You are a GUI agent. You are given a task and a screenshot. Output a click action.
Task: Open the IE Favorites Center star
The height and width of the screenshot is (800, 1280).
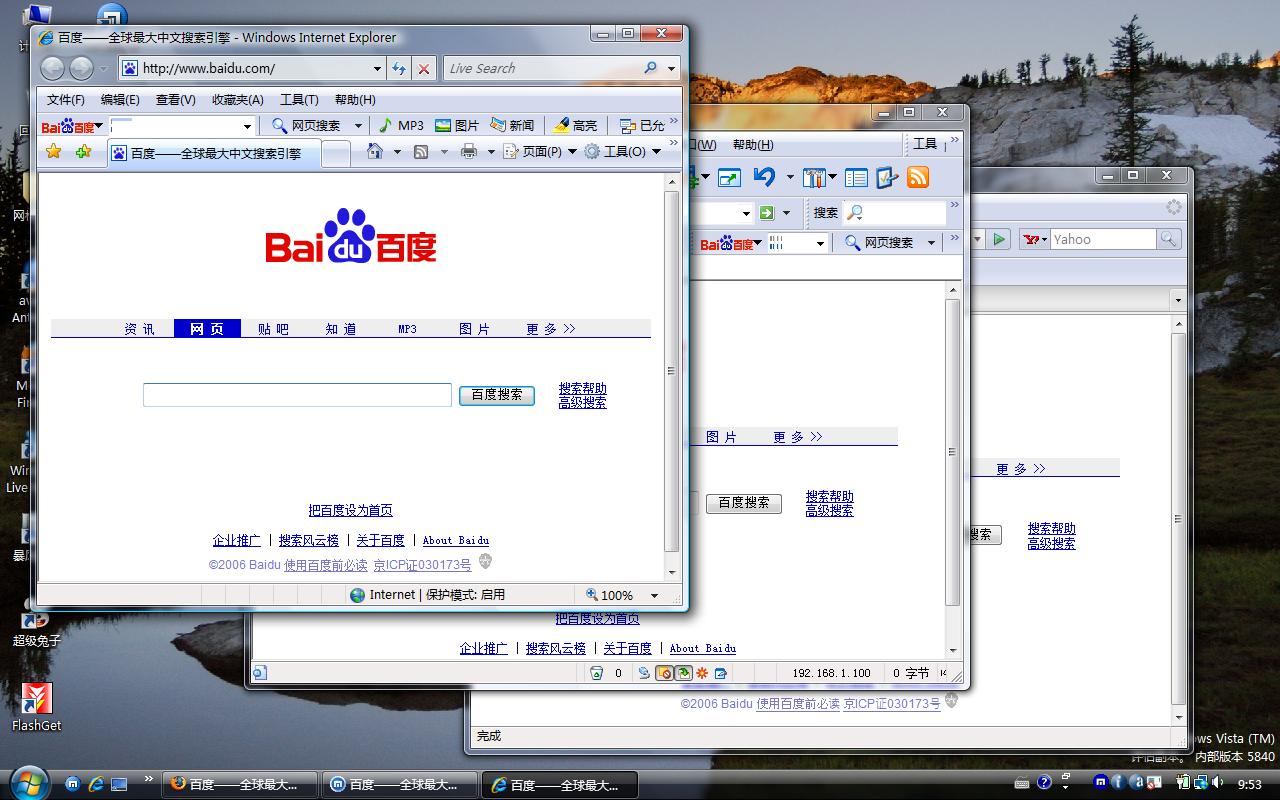[54, 151]
